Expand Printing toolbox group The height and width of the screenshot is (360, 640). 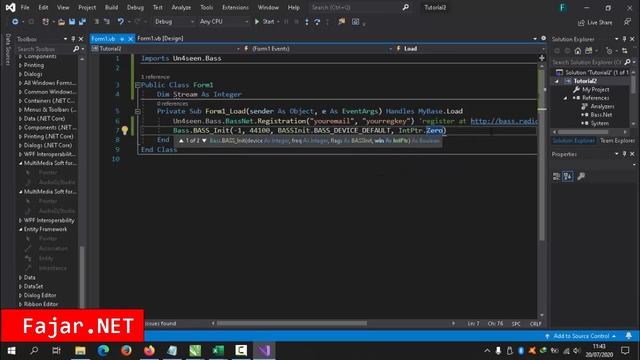pos(21,65)
